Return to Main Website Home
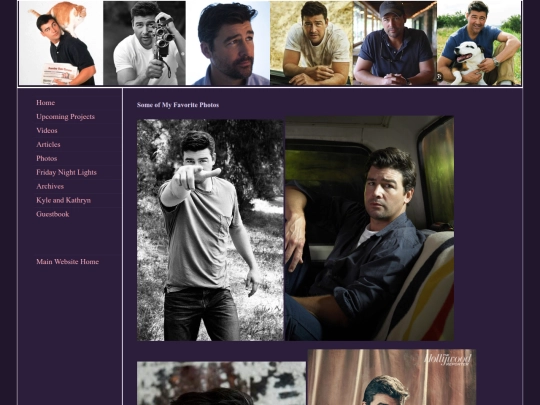540x405 pixels. (x=68, y=262)
